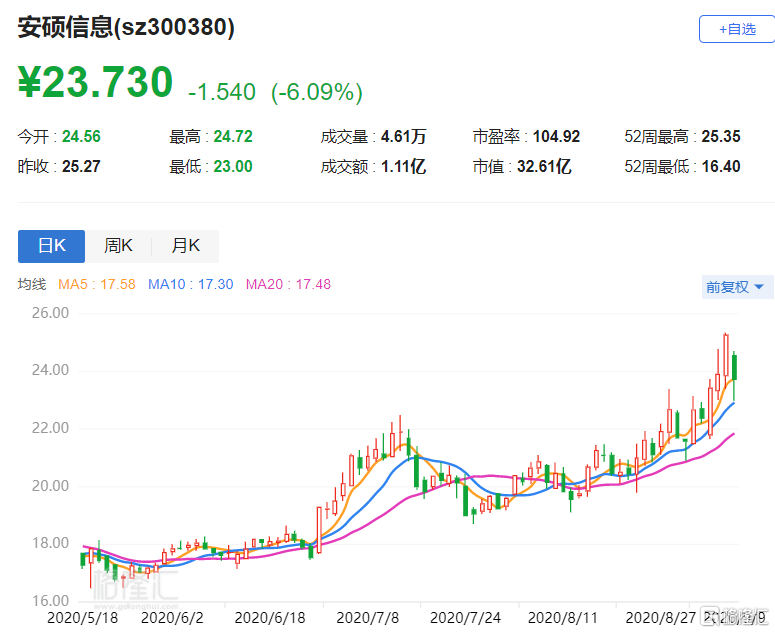Screen dimensions: 775x633
Task: Click the 2020/6/2 date axis label
Action: click(x=172, y=618)
